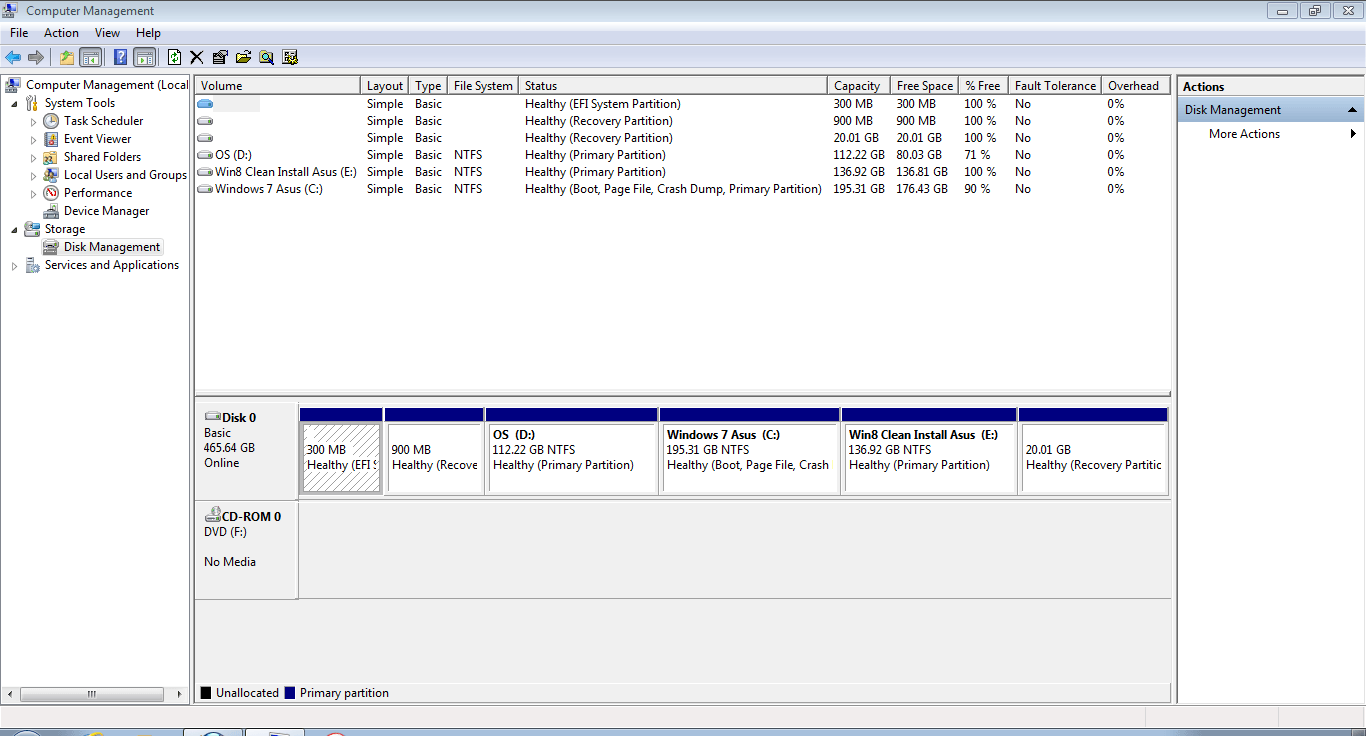Select the Windows 7 Asus (C:) list row
This screenshot has height=736, width=1366.
(682, 189)
